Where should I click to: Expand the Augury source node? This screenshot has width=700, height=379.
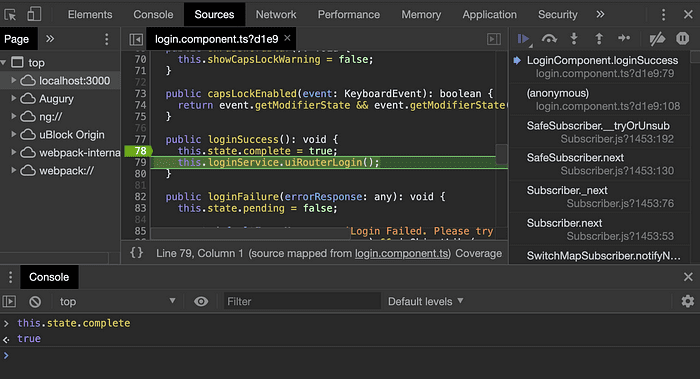click(x=13, y=98)
